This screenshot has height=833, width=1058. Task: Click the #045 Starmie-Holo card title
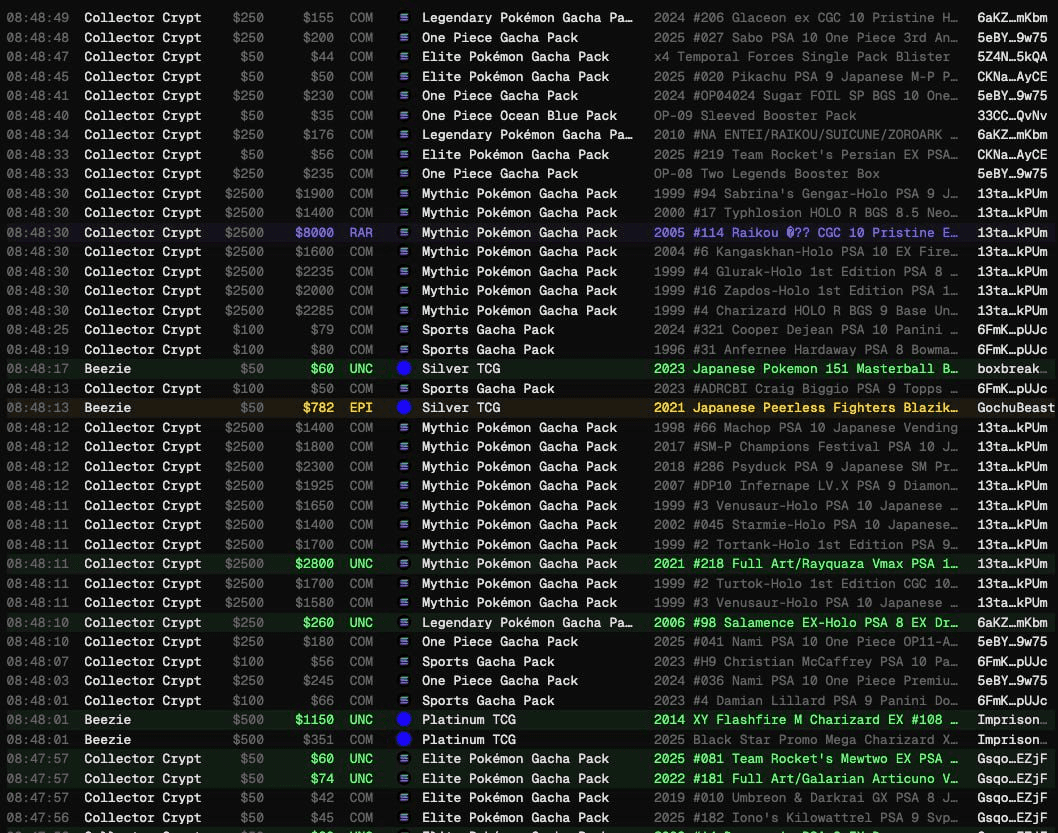coord(806,525)
